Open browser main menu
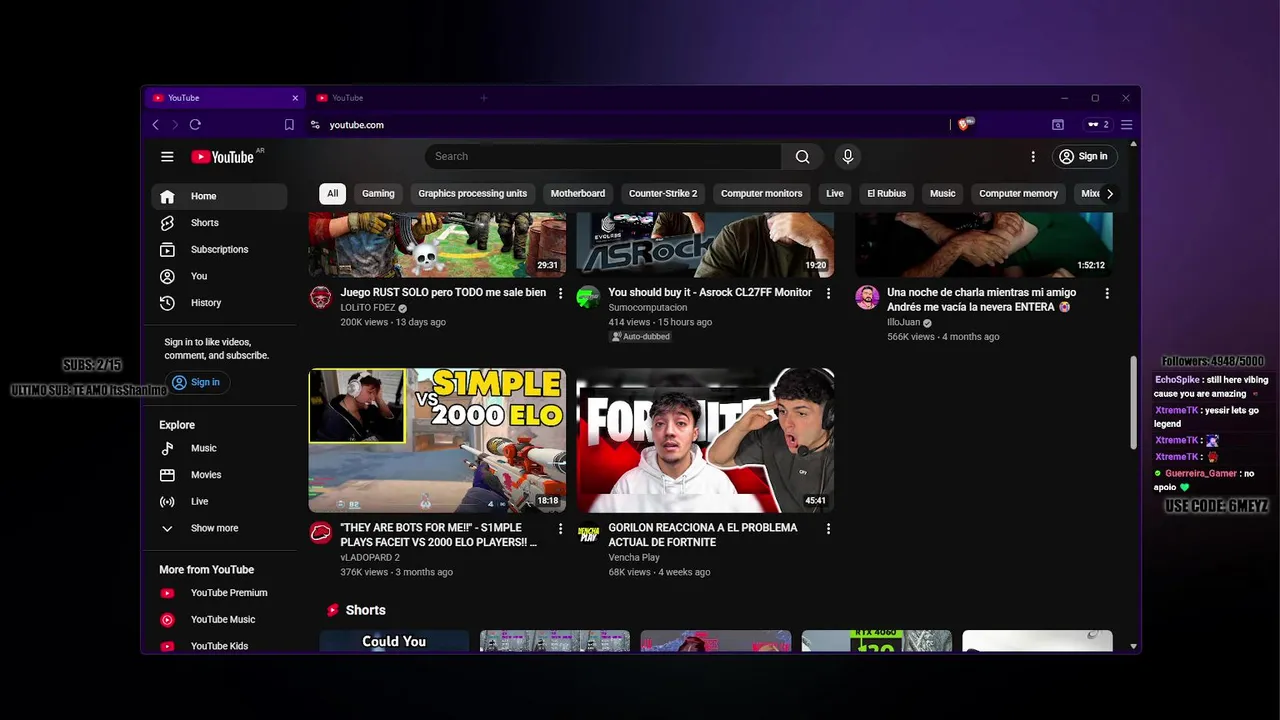The height and width of the screenshot is (720, 1280). [1126, 125]
